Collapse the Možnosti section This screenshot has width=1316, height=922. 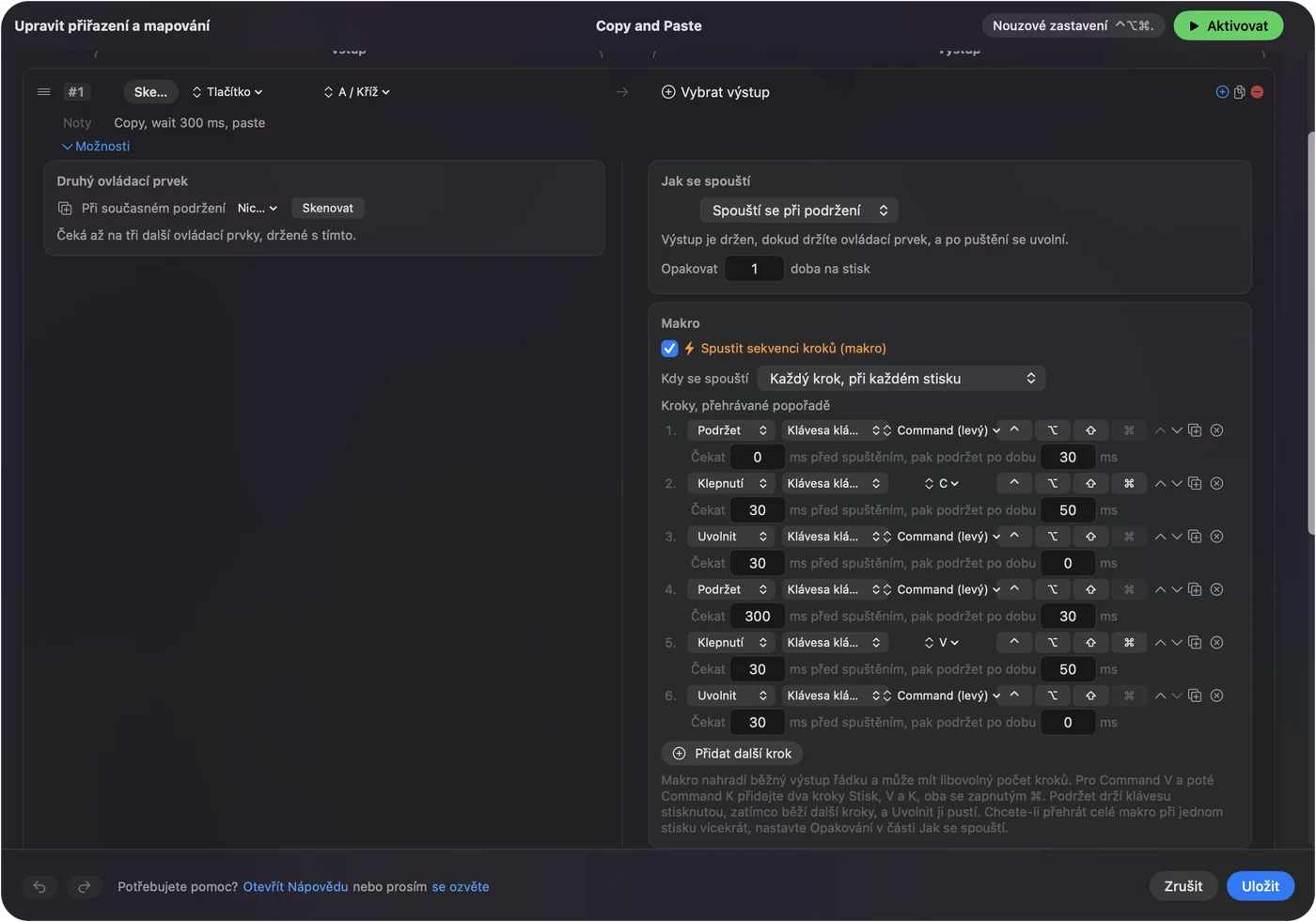pos(96,147)
